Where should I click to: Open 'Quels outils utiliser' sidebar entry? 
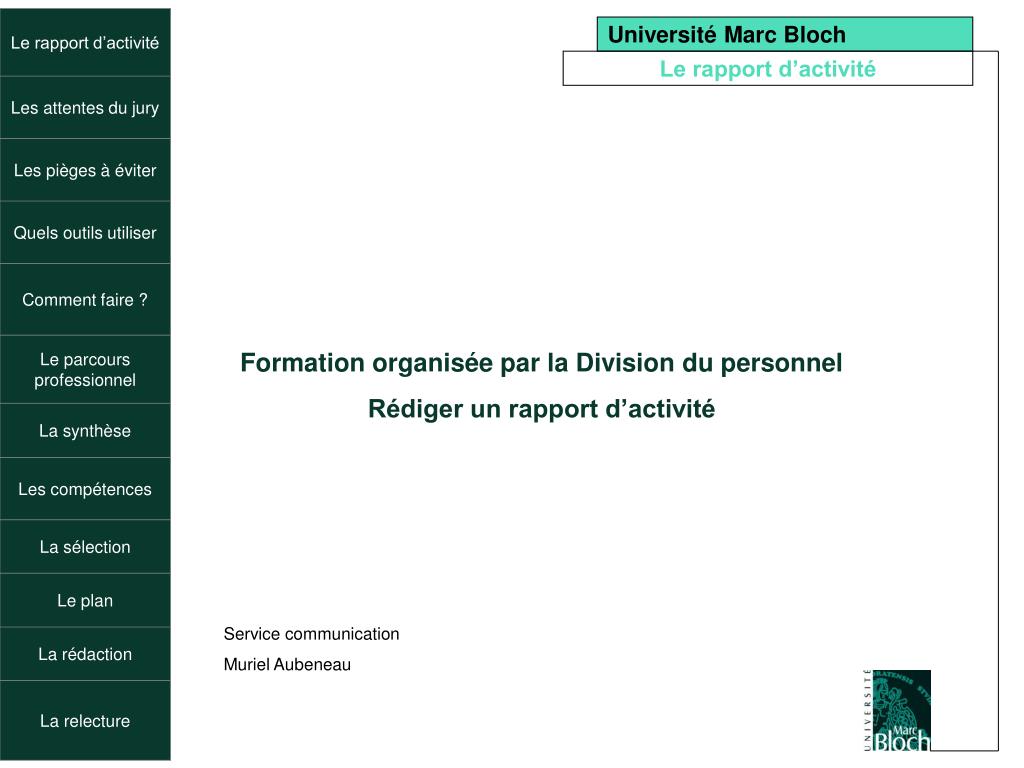85,233
